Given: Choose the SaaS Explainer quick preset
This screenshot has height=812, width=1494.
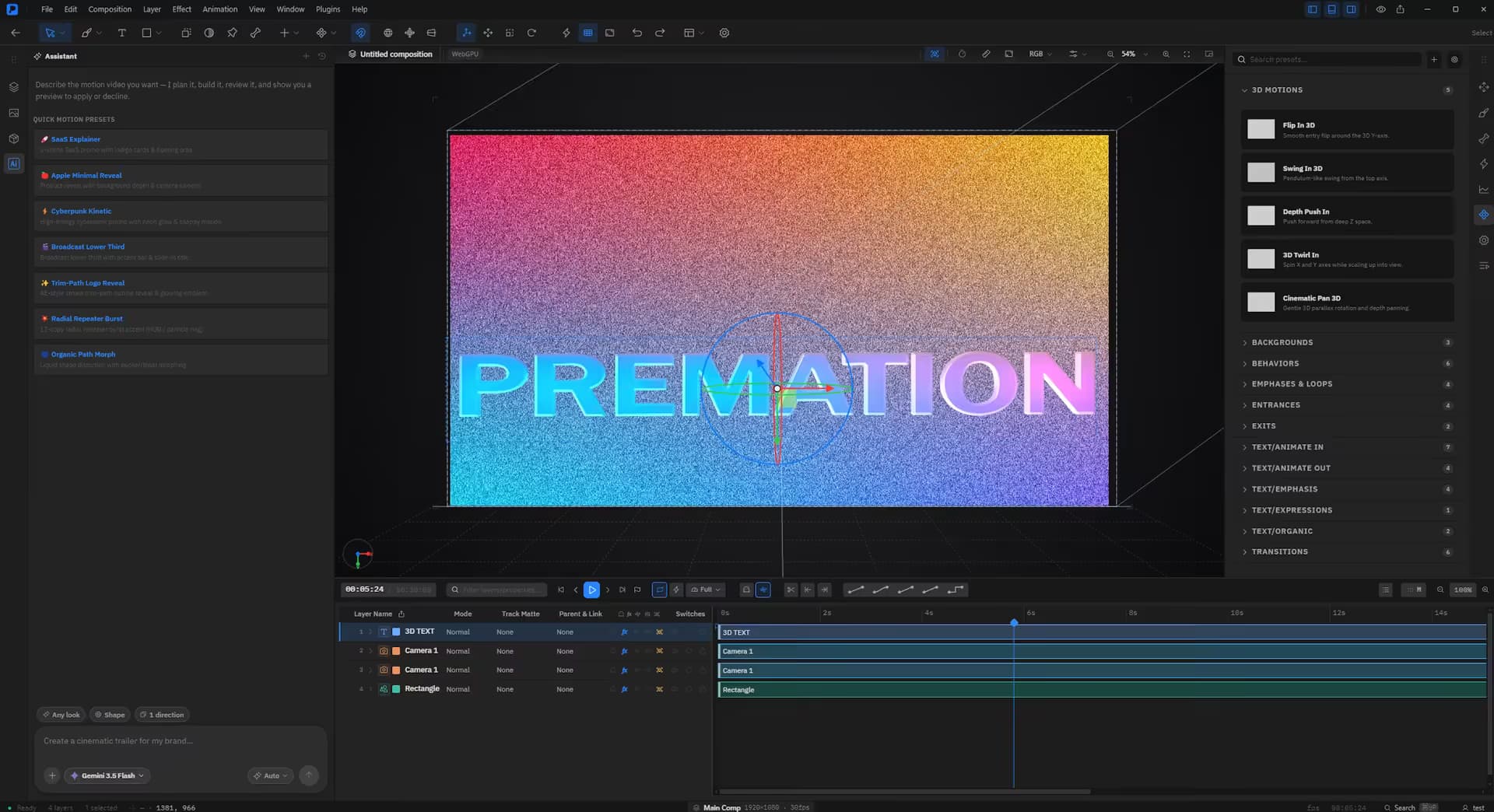Looking at the screenshot, I should point(181,144).
